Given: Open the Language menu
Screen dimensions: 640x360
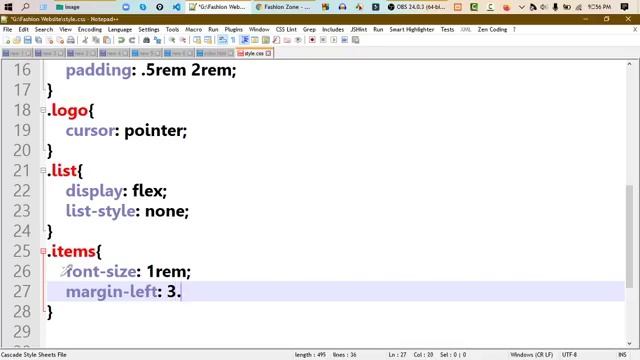Looking at the screenshot, I should [120, 29].
